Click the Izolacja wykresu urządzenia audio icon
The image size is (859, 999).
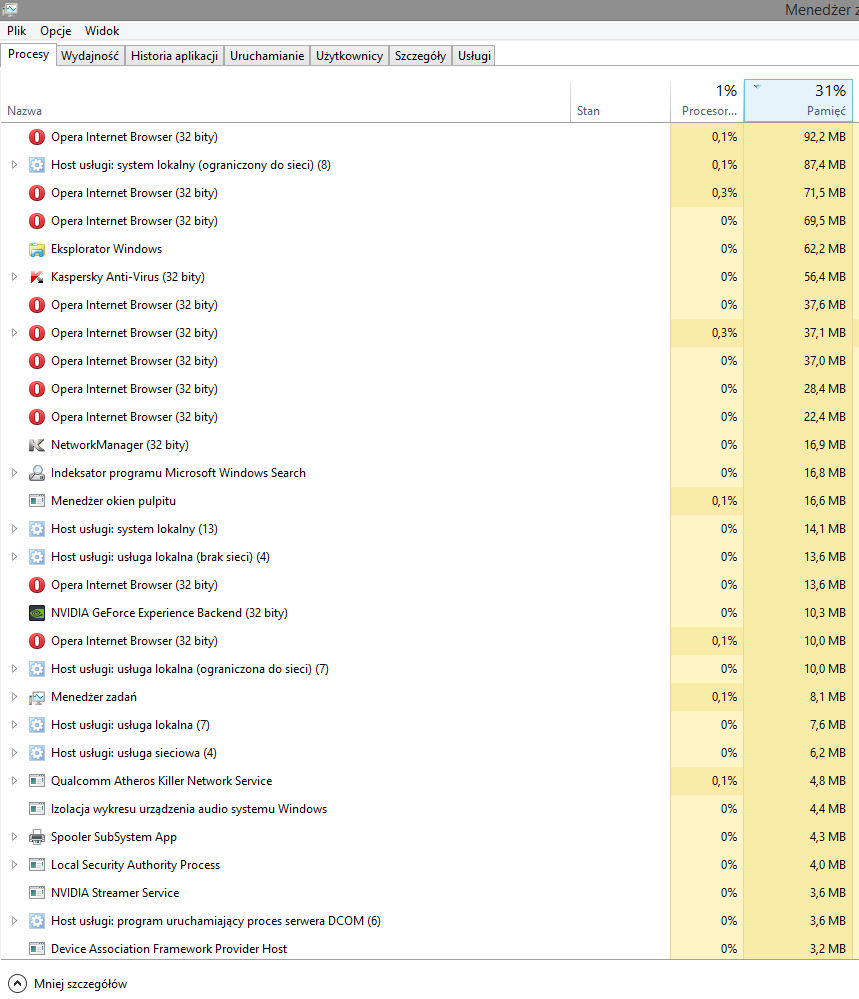pyautogui.click(x=37, y=809)
